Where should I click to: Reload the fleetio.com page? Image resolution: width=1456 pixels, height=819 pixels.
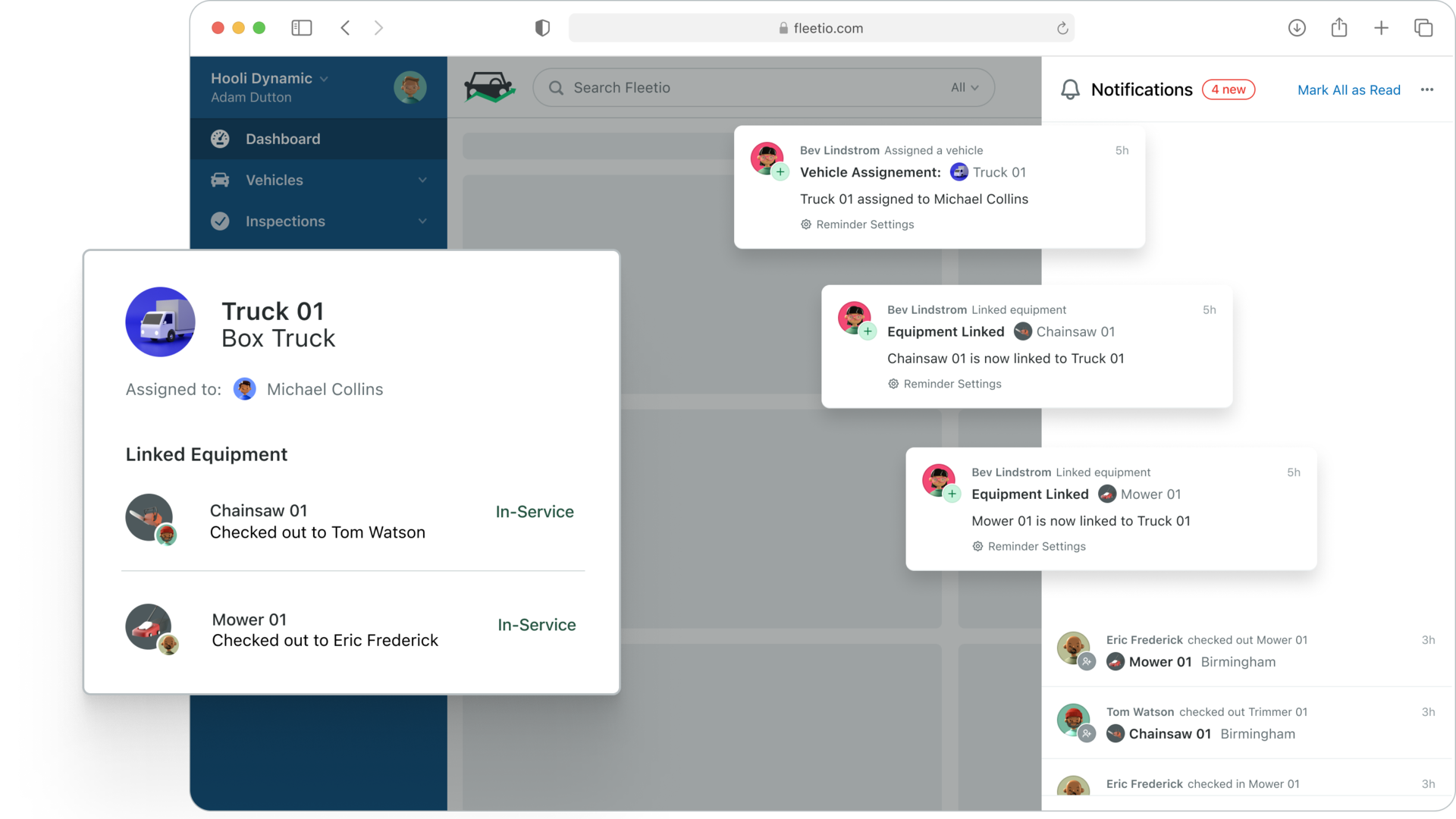[x=1062, y=28]
